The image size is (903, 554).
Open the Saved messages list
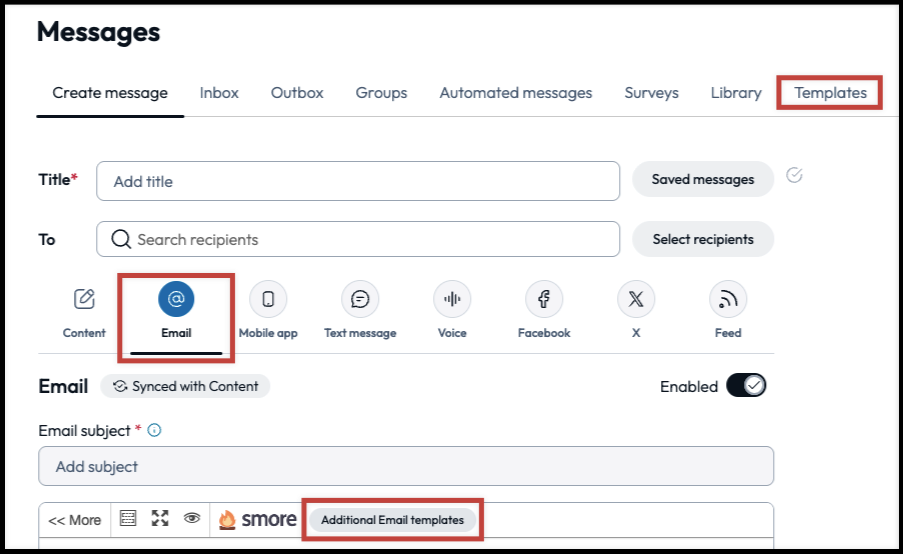[703, 180]
